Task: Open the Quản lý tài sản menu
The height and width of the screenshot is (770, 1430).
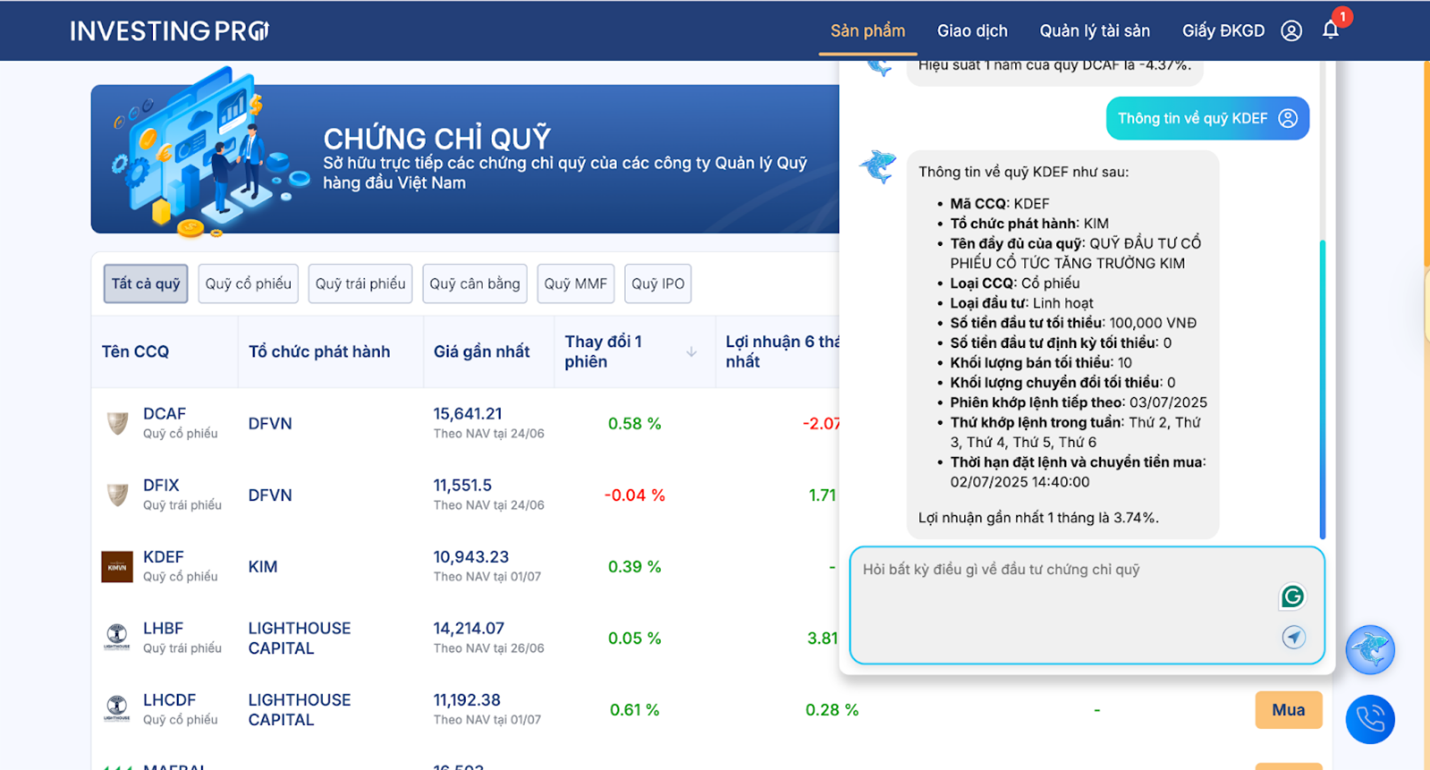Action: pyautogui.click(x=1095, y=31)
